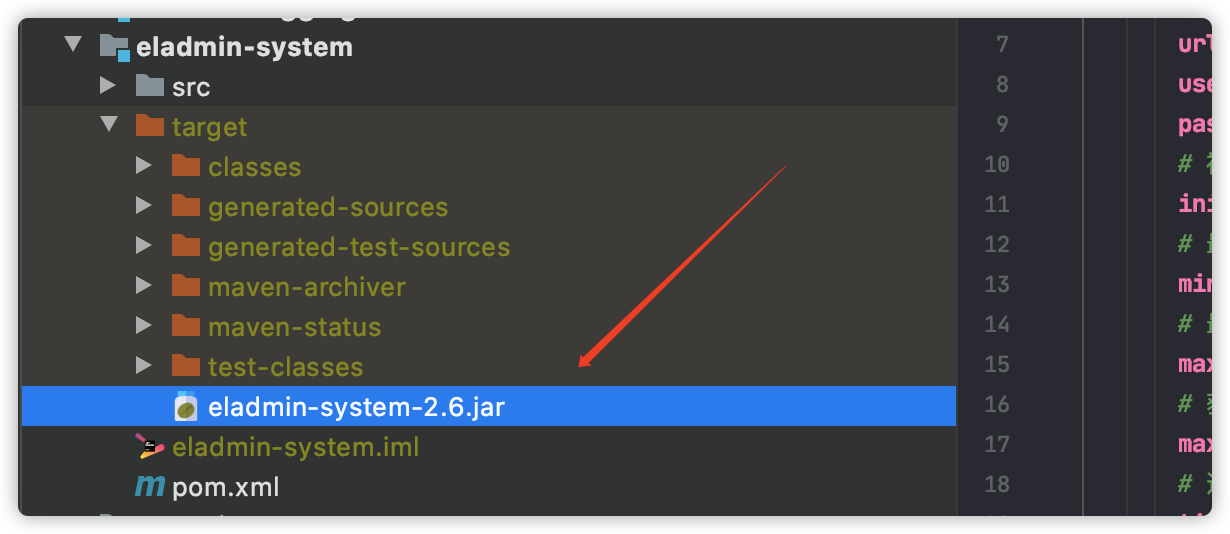Expand the src folder arrow
The width and height of the screenshot is (1230, 534).
pos(108,86)
